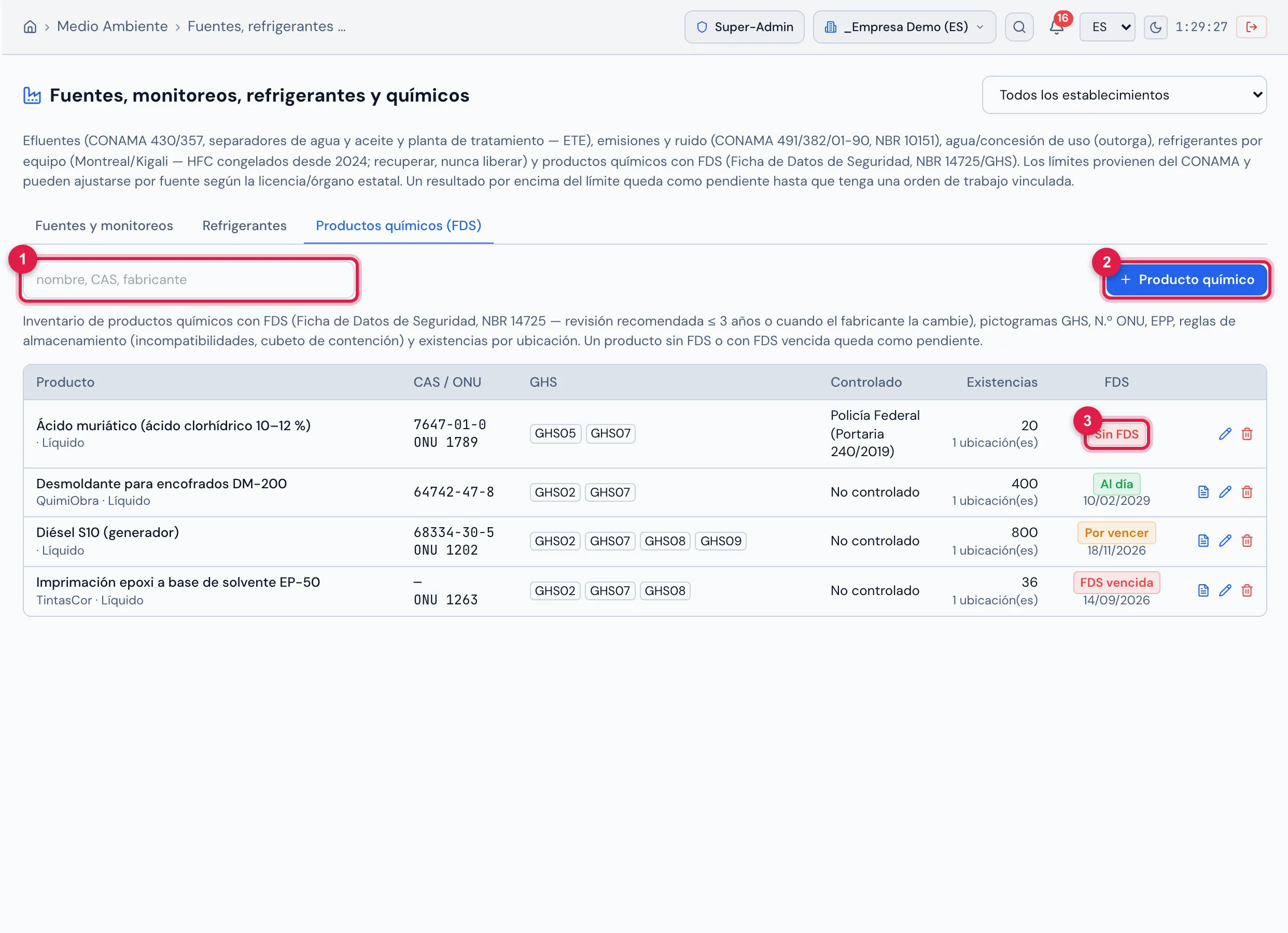Go to home via house icon
The image size is (1288, 933).
(x=30, y=26)
